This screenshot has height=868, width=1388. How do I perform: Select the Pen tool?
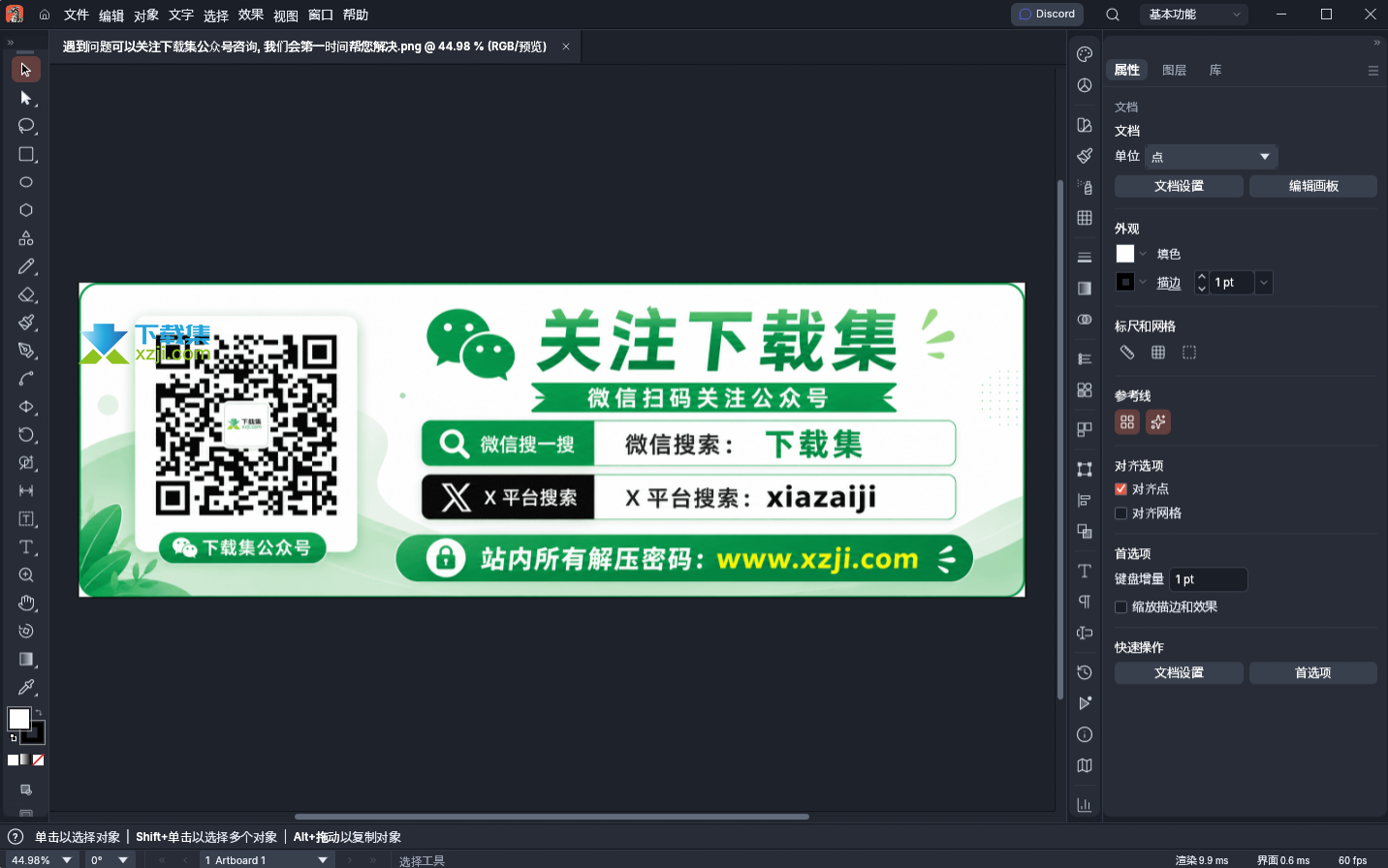point(26,351)
